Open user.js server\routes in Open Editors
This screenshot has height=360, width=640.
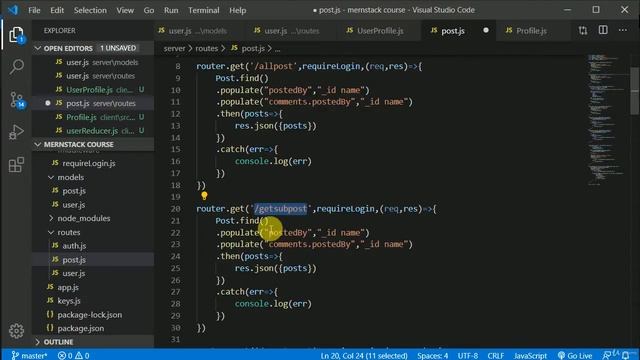click(93, 76)
